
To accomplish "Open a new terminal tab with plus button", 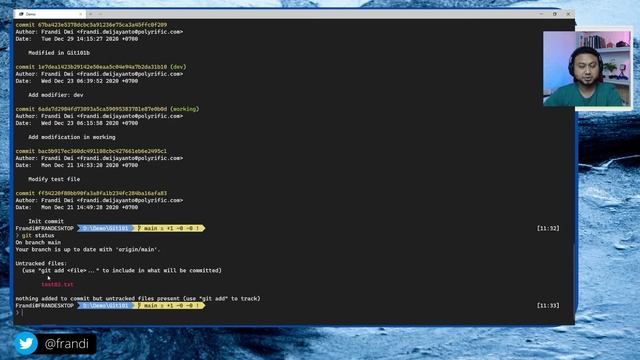I will pos(90,14).
